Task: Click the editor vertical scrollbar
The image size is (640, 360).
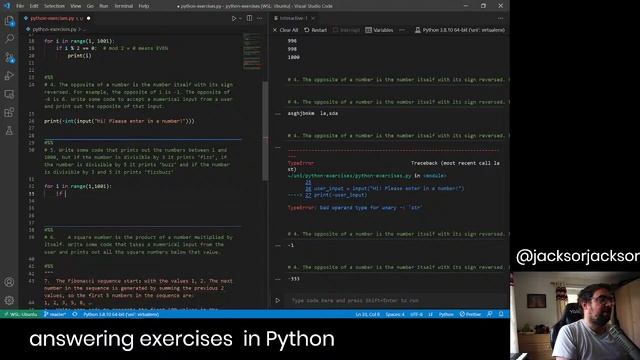Action: [x=265, y=131]
